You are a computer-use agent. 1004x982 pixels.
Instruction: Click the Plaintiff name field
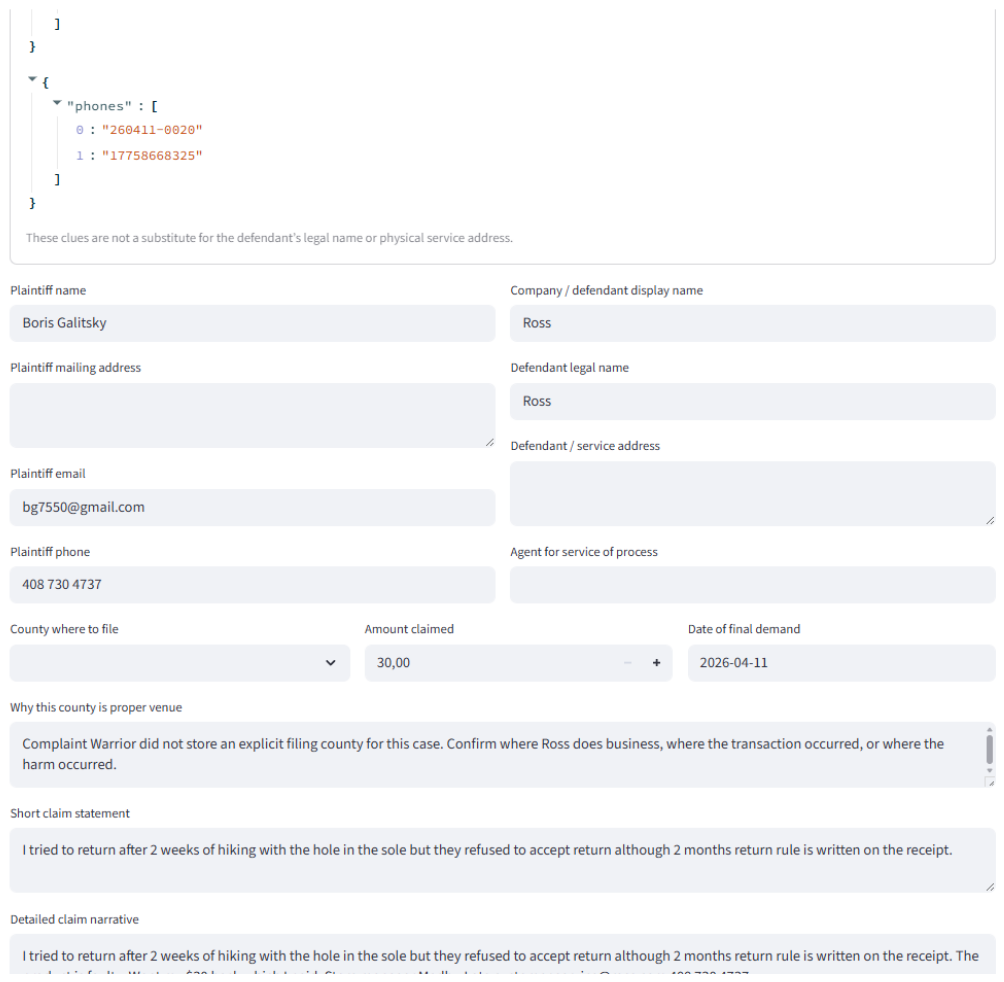252,323
